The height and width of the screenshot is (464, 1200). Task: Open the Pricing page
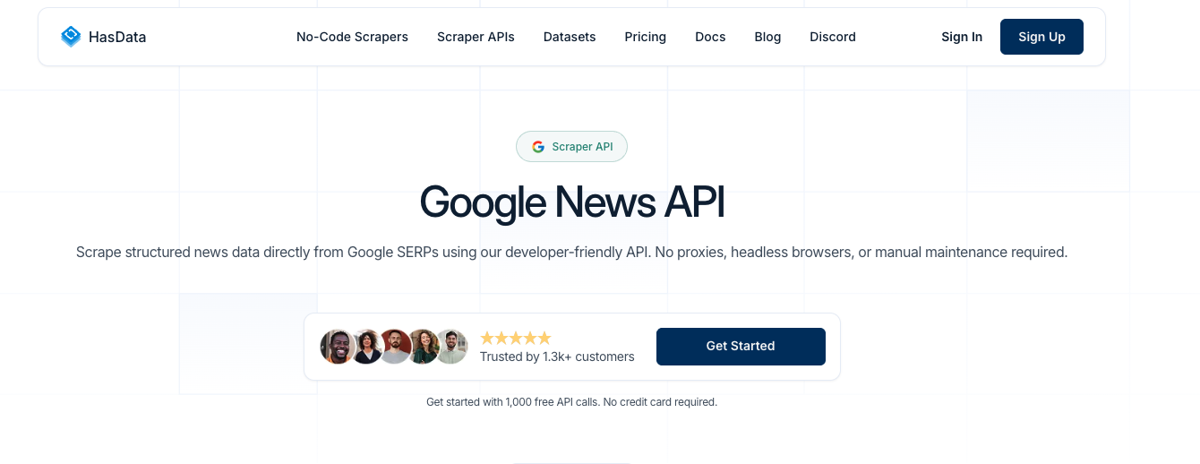click(645, 37)
